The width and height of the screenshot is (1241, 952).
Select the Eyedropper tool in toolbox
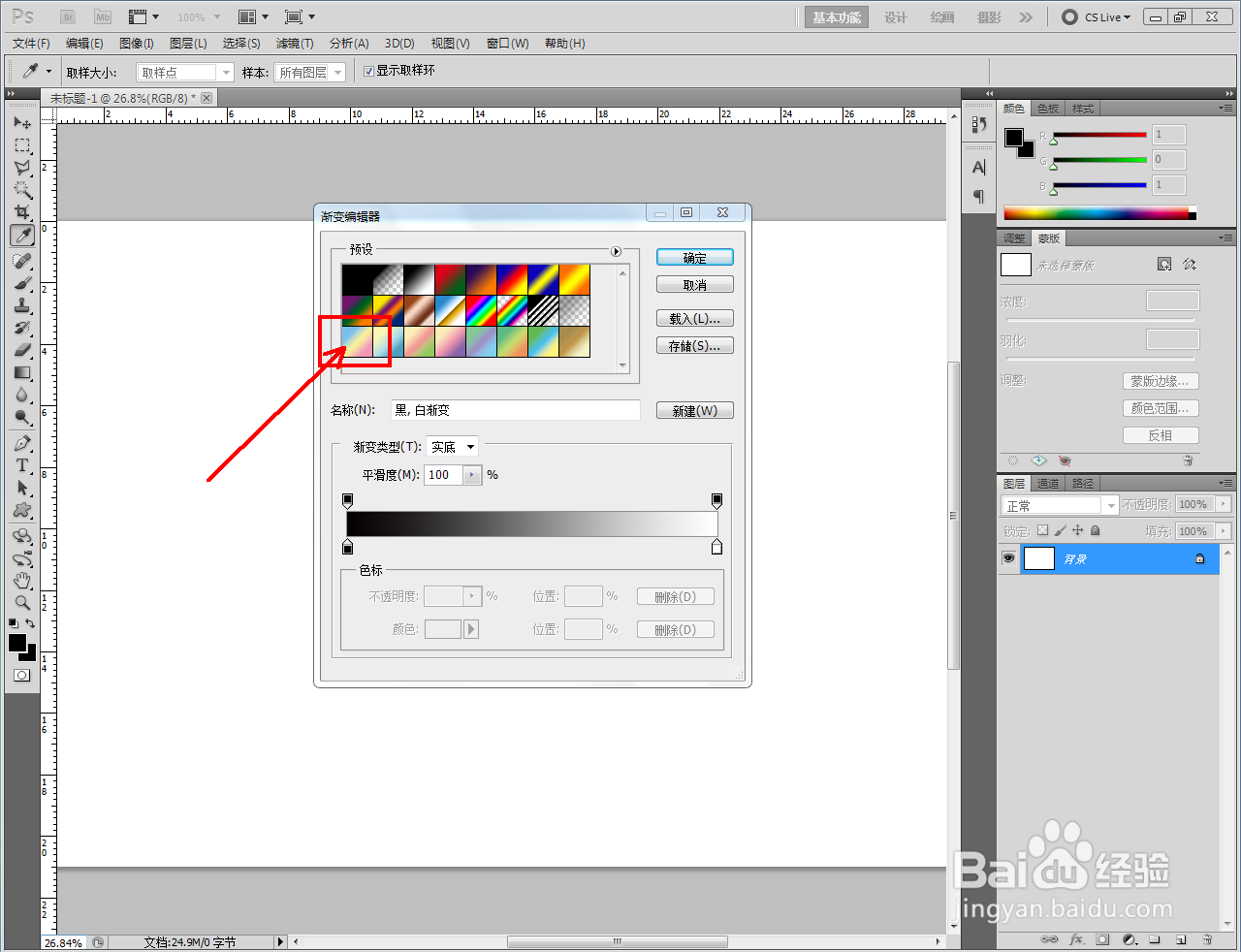[x=22, y=236]
